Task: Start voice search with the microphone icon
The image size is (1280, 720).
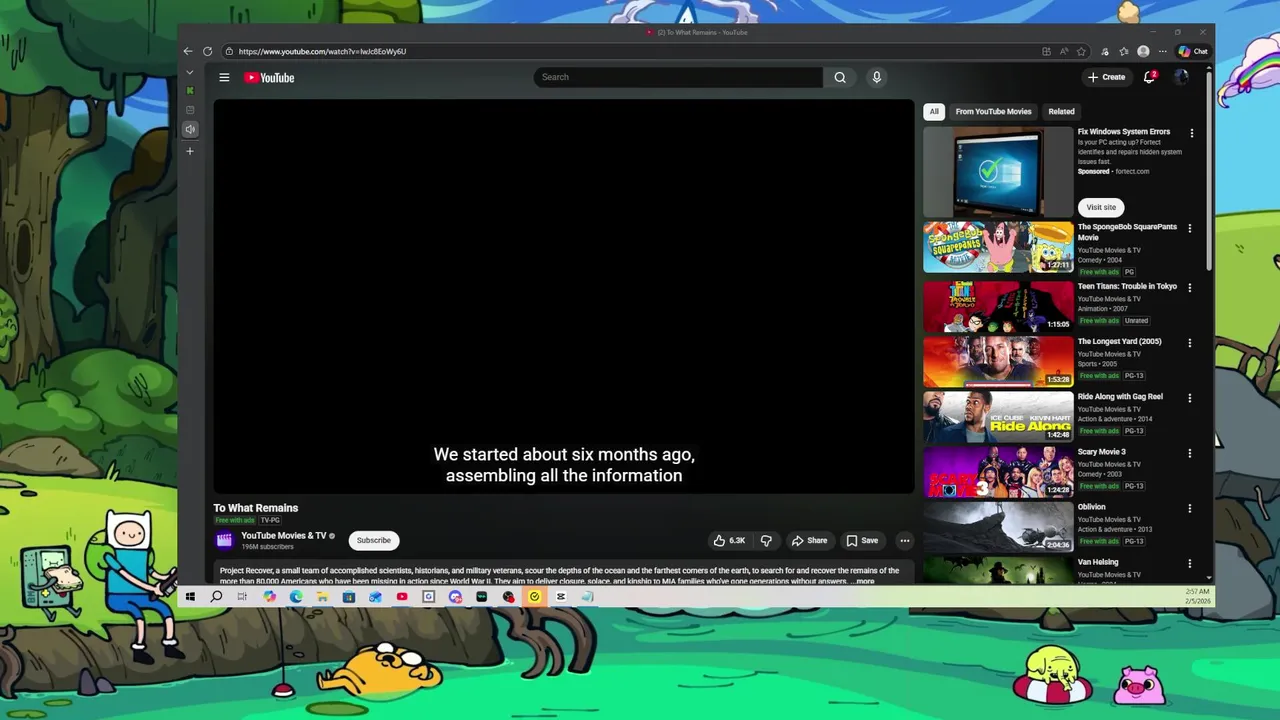Action: [876, 77]
